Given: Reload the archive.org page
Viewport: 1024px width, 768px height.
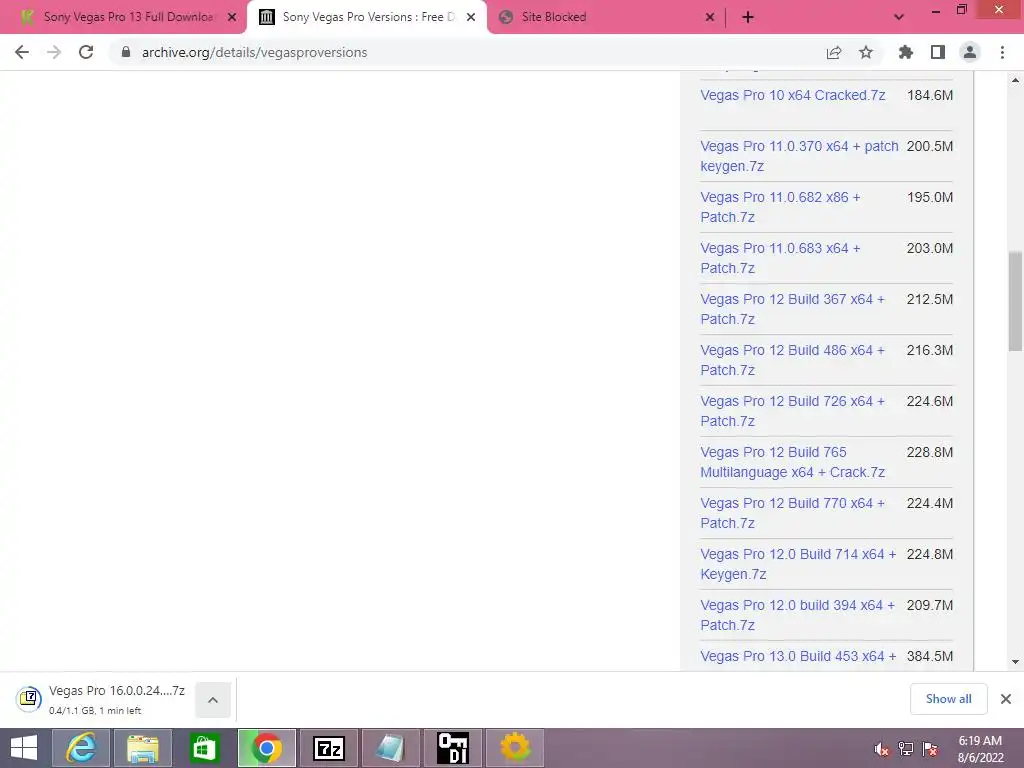Looking at the screenshot, I should [x=86, y=52].
